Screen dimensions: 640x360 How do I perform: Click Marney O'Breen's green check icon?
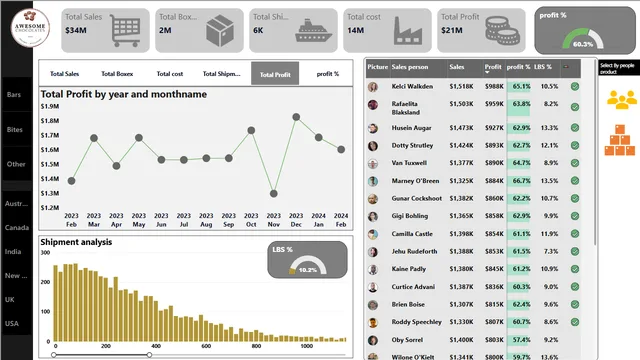pyautogui.click(x=575, y=181)
